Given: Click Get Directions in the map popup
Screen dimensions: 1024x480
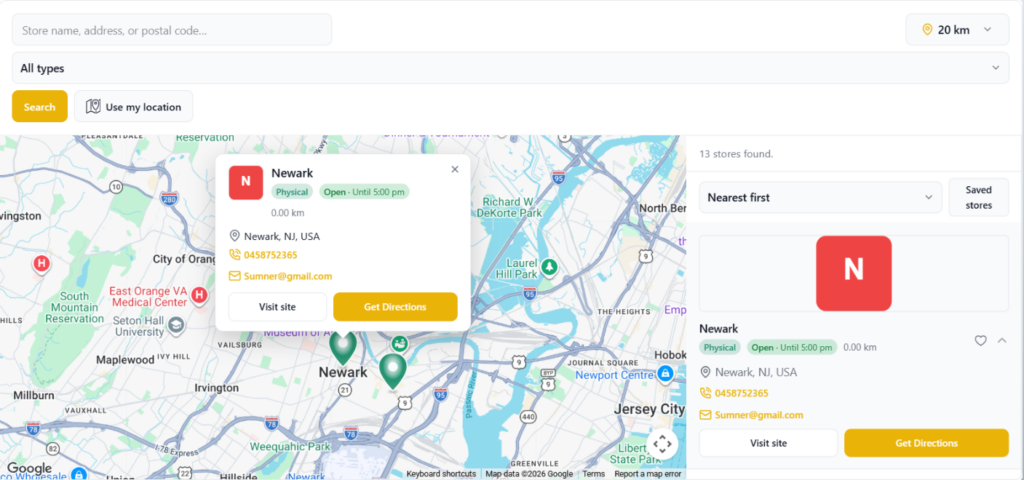Looking at the screenshot, I should click(x=395, y=307).
